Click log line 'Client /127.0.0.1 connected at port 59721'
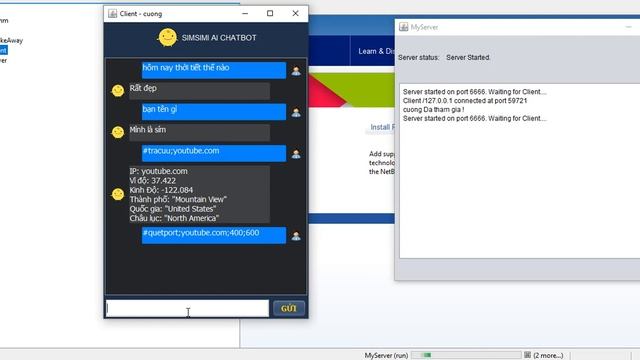 tap(465, 100)
